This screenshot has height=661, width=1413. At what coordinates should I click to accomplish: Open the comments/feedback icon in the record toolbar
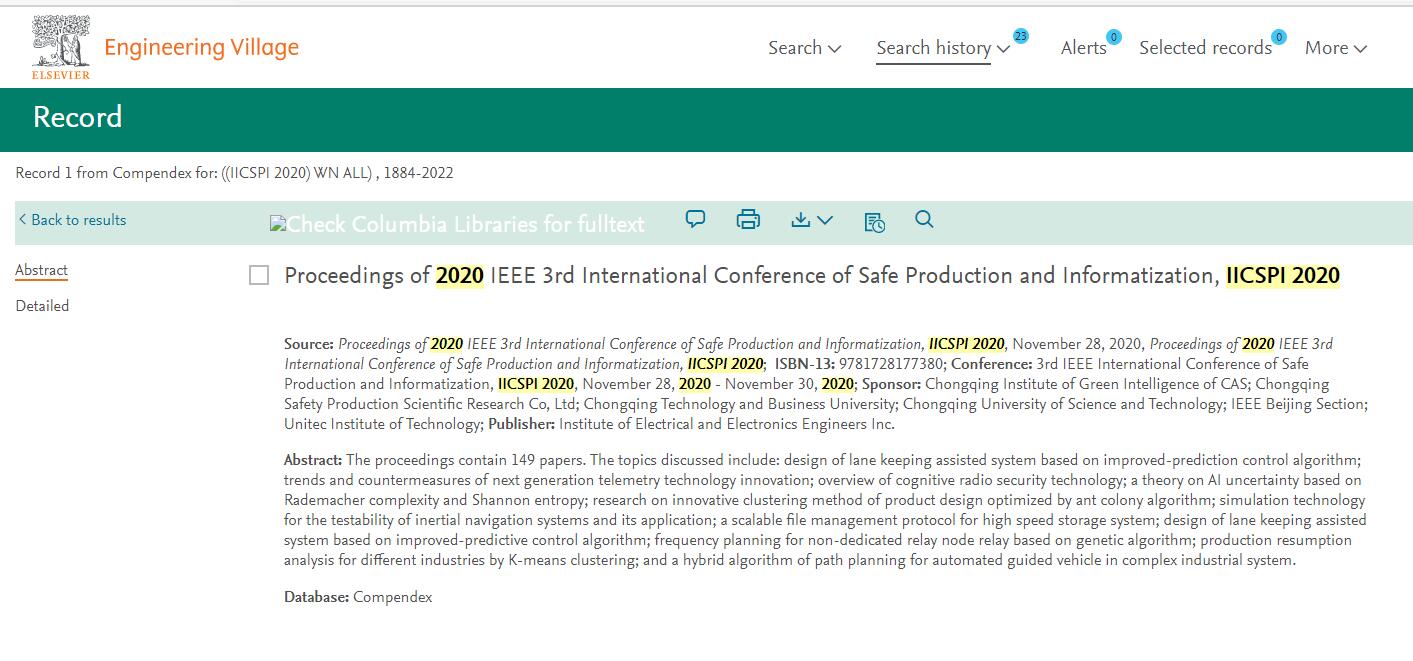(x=694, y=219)
